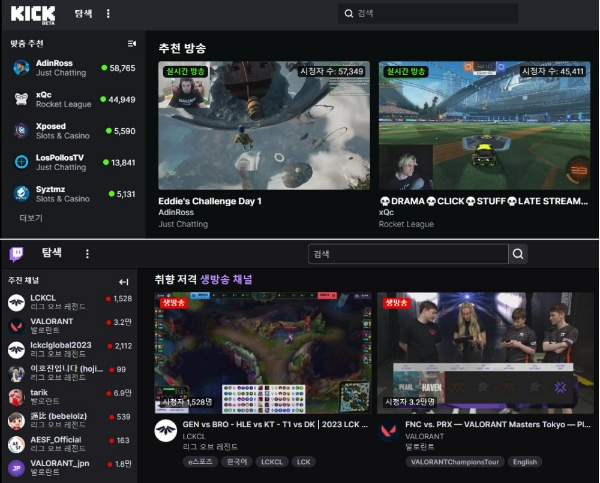Open Twitch 탐색 browse menu

click(51, 253)
